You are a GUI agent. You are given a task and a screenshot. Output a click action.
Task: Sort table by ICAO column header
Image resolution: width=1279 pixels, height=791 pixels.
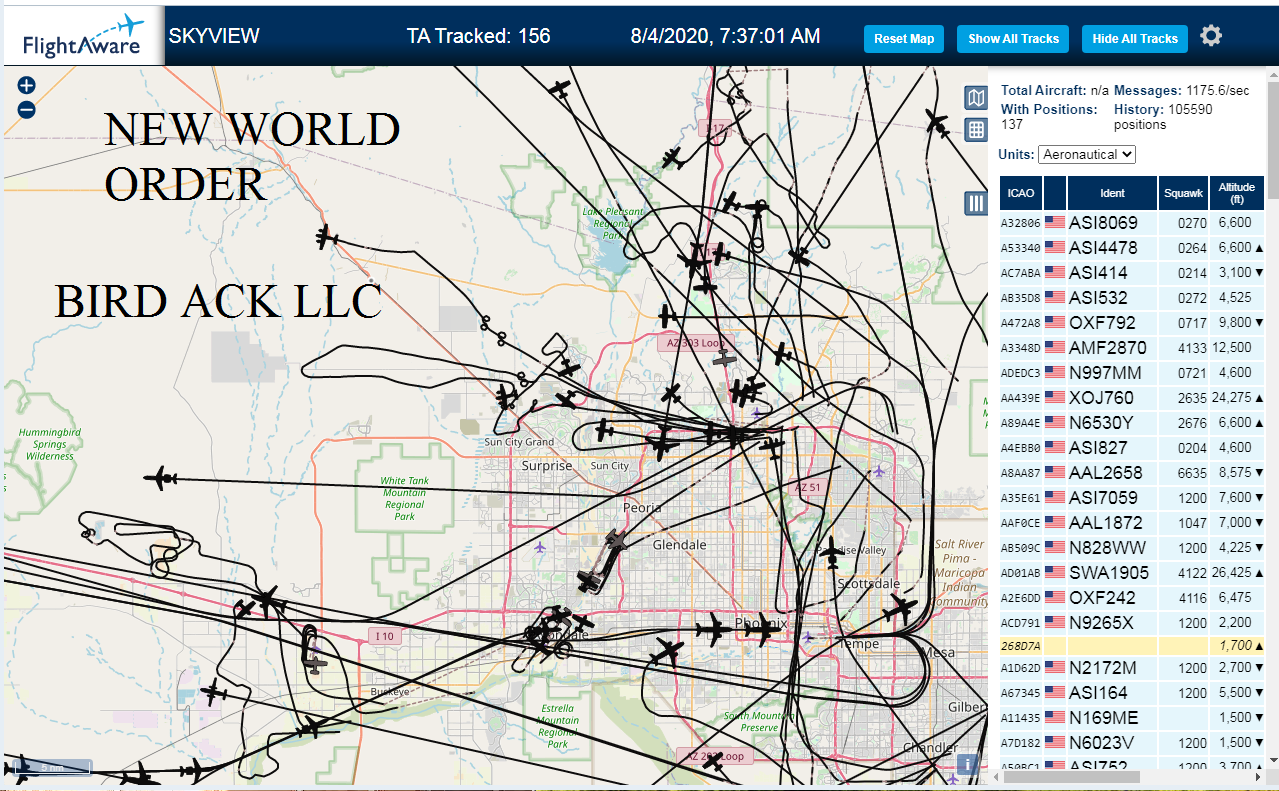pyautogui.click(x=1021, y=193)
